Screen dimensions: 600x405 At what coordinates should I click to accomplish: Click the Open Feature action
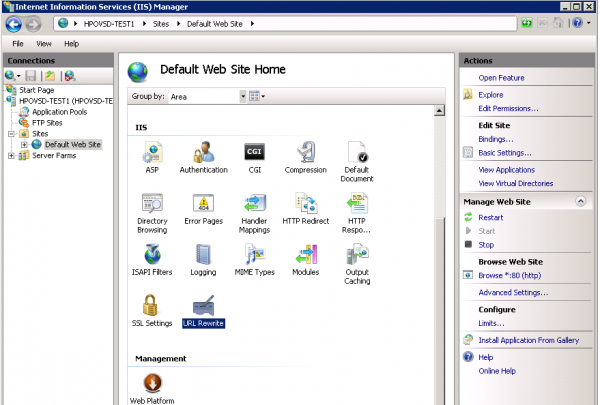(501, 78)
